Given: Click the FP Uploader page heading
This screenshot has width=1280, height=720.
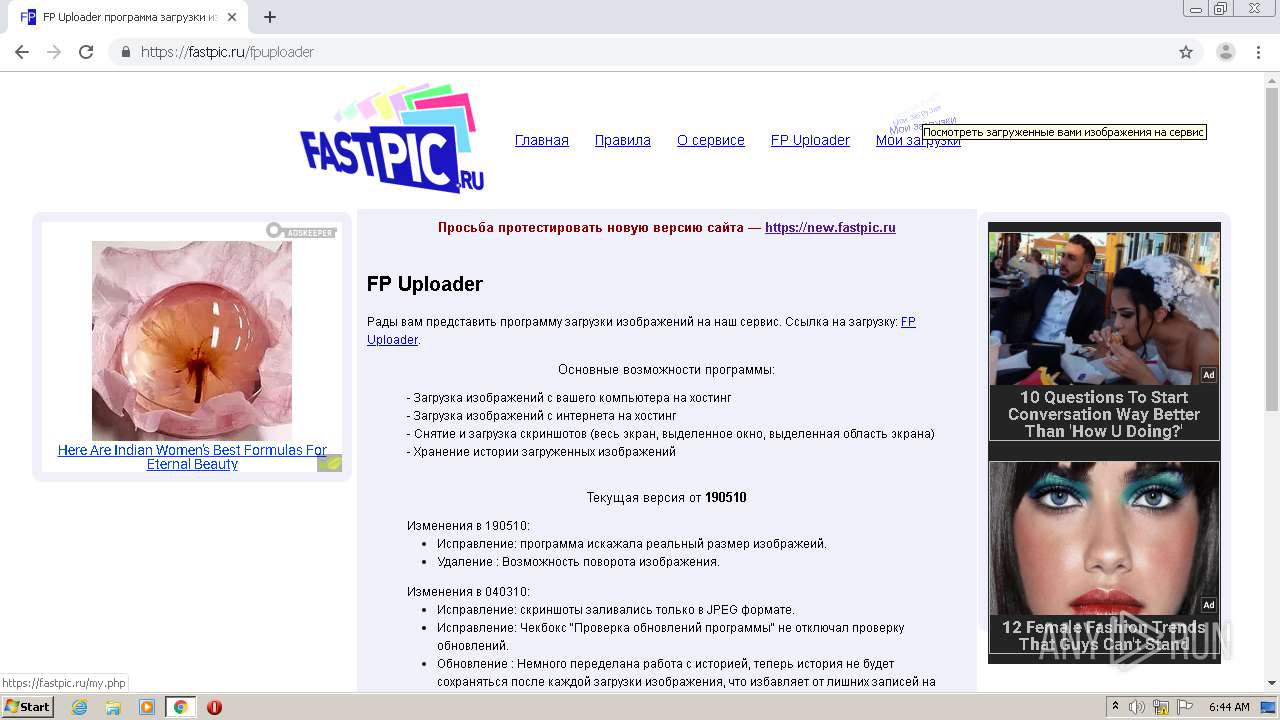Looking at the screenshot, I should click(x=425, y=284).
